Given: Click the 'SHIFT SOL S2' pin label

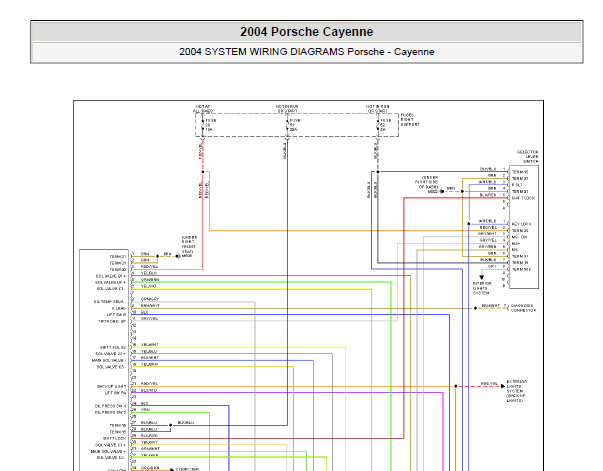Looking at the screenshot, I should (113, 347).
